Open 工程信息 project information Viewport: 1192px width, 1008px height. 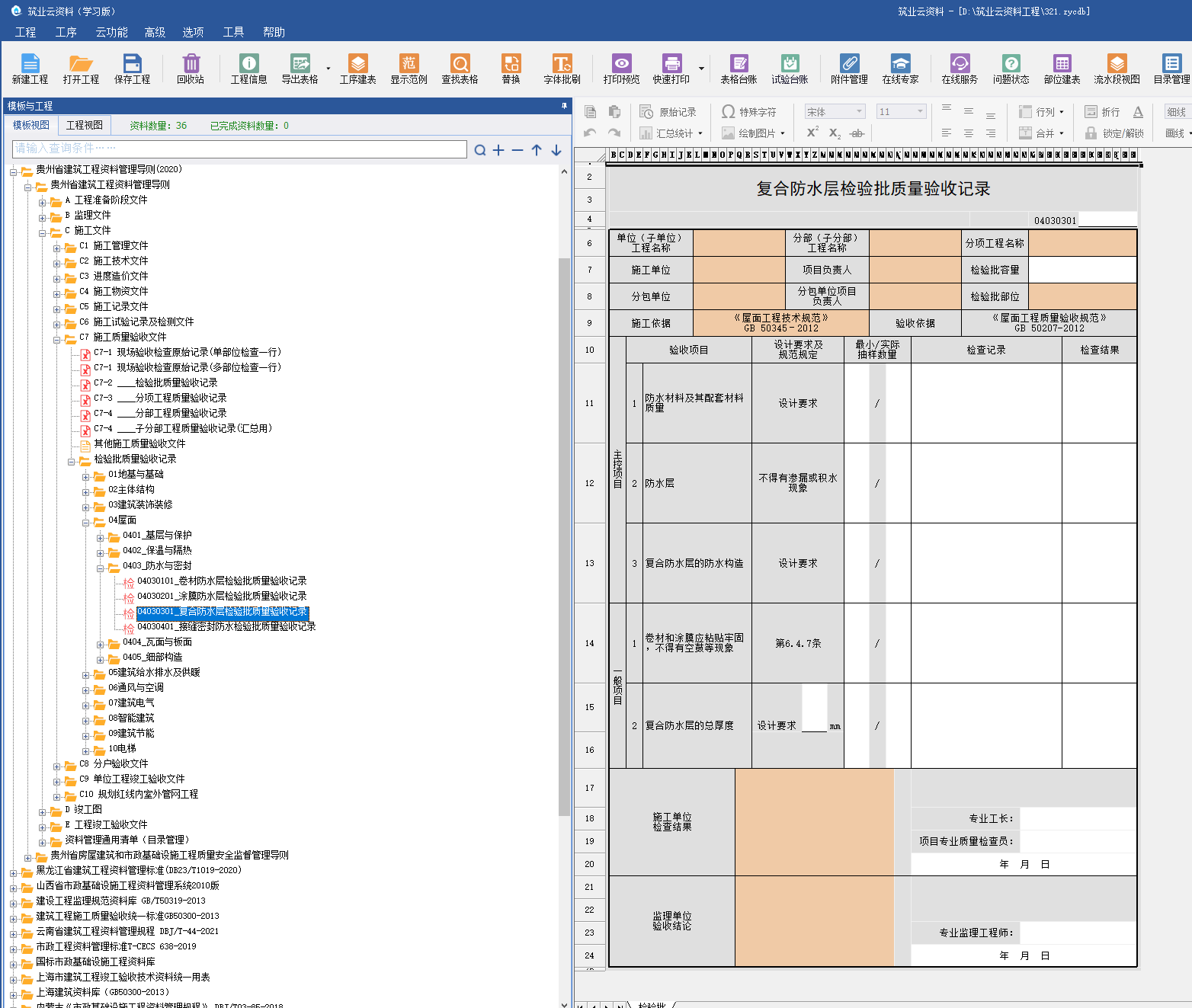click(x=248, y=69)
